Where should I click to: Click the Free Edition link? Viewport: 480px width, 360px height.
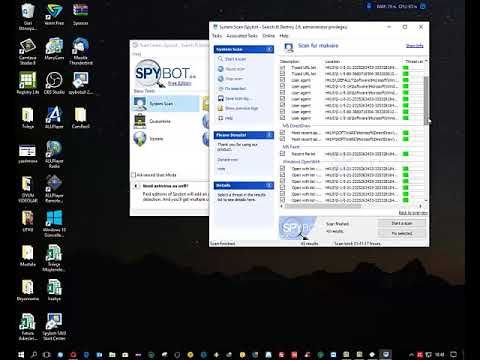[179, 83]
